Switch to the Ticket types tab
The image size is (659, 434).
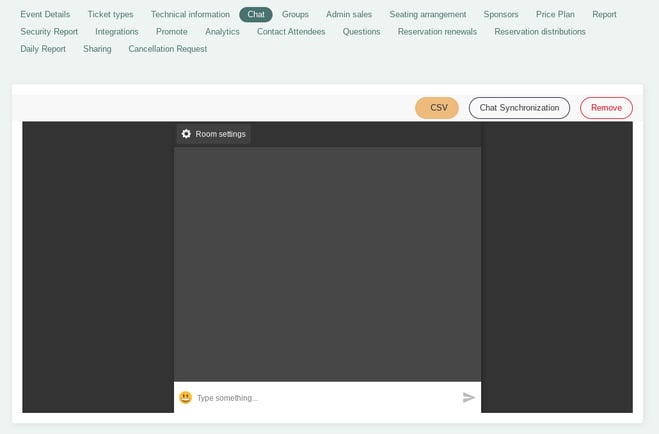tap(110, 15)
